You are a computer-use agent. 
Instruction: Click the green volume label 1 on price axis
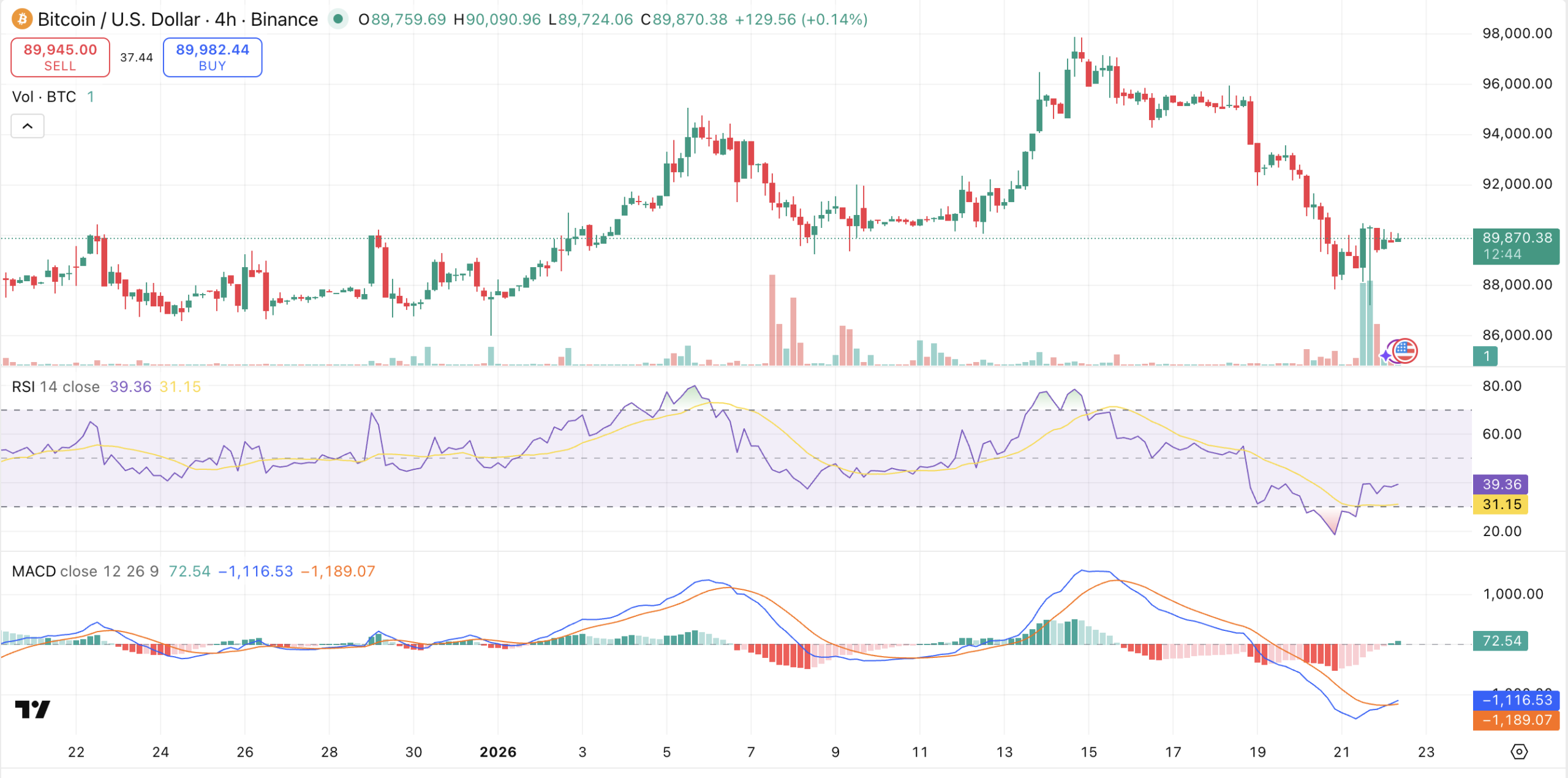tap(1485, 356)
